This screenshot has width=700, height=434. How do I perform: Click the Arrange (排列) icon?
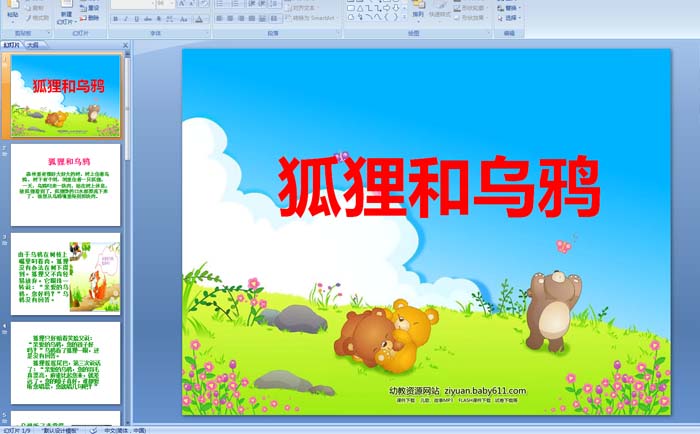tap(418, 12)
